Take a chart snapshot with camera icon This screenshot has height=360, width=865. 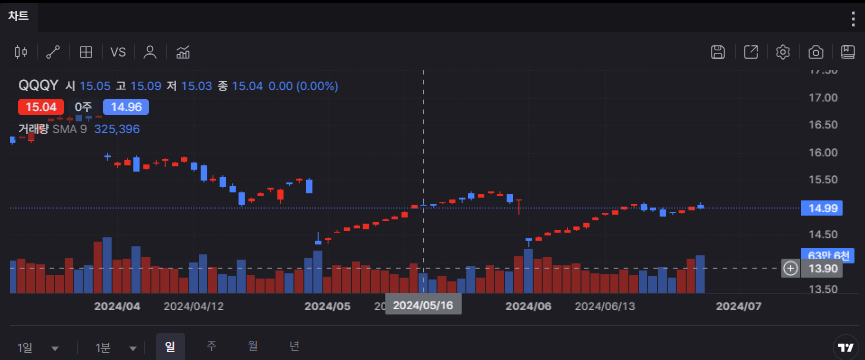816,52
